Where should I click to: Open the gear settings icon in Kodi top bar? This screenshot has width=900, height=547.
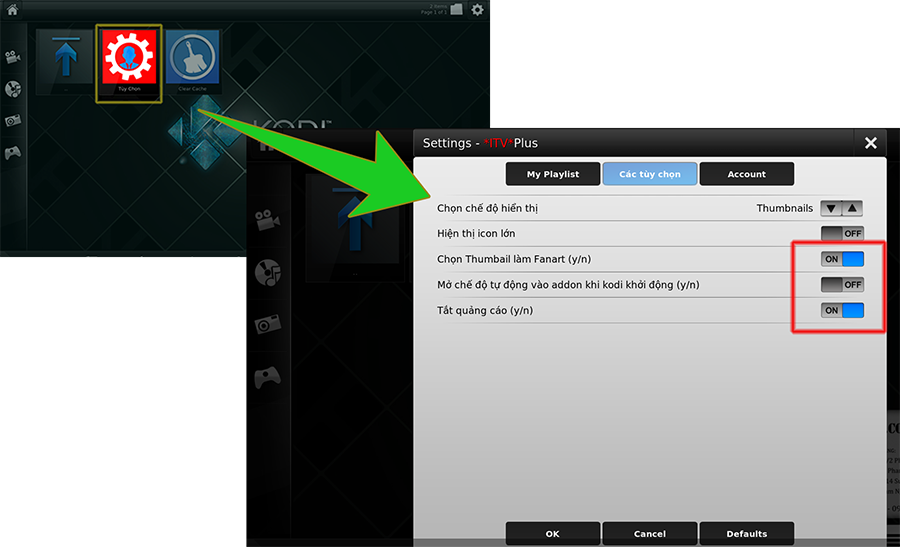pos(477,10)
